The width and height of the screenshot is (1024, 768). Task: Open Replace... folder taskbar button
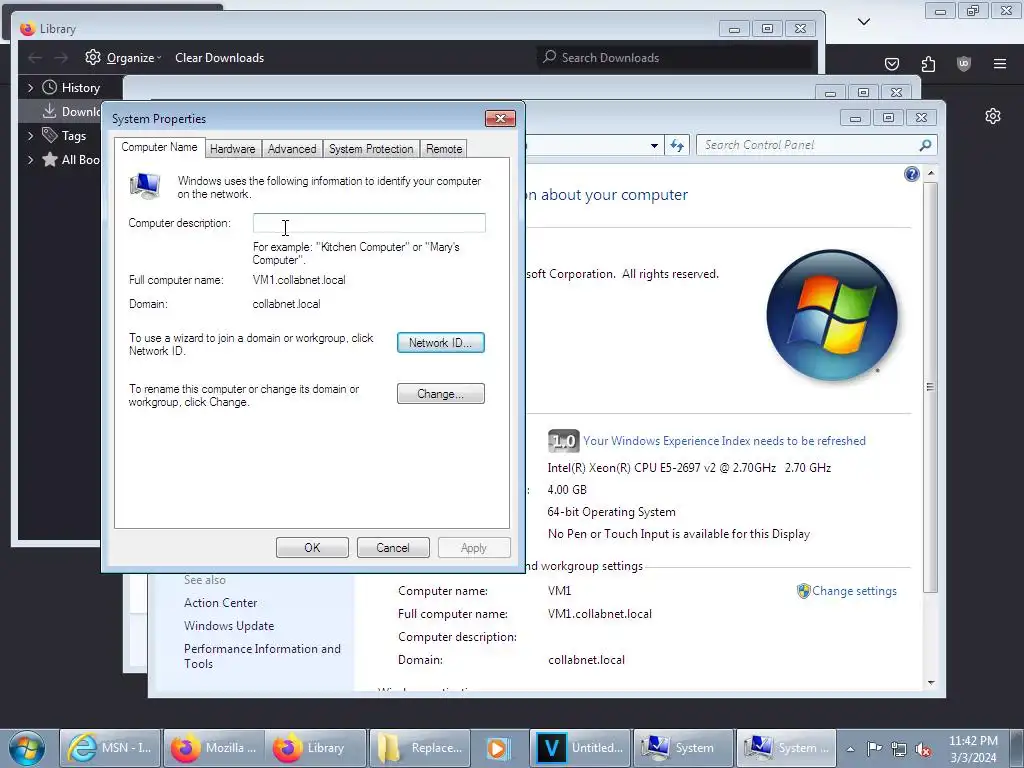[420, 748]
